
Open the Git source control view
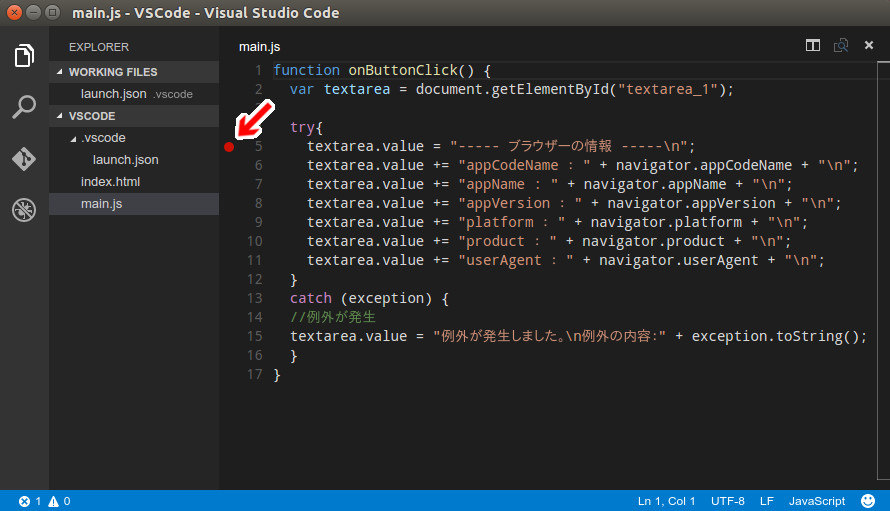24,158
